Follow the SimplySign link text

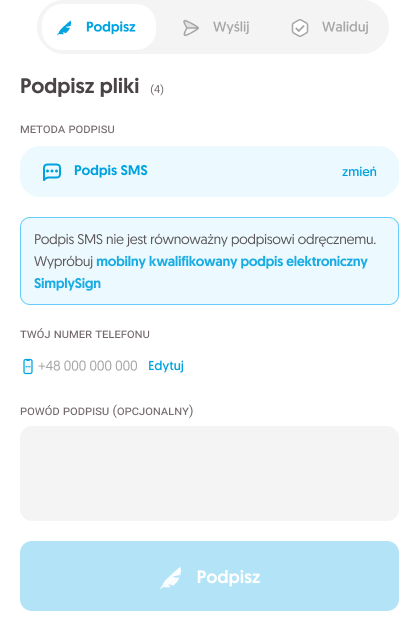[67, 283]
